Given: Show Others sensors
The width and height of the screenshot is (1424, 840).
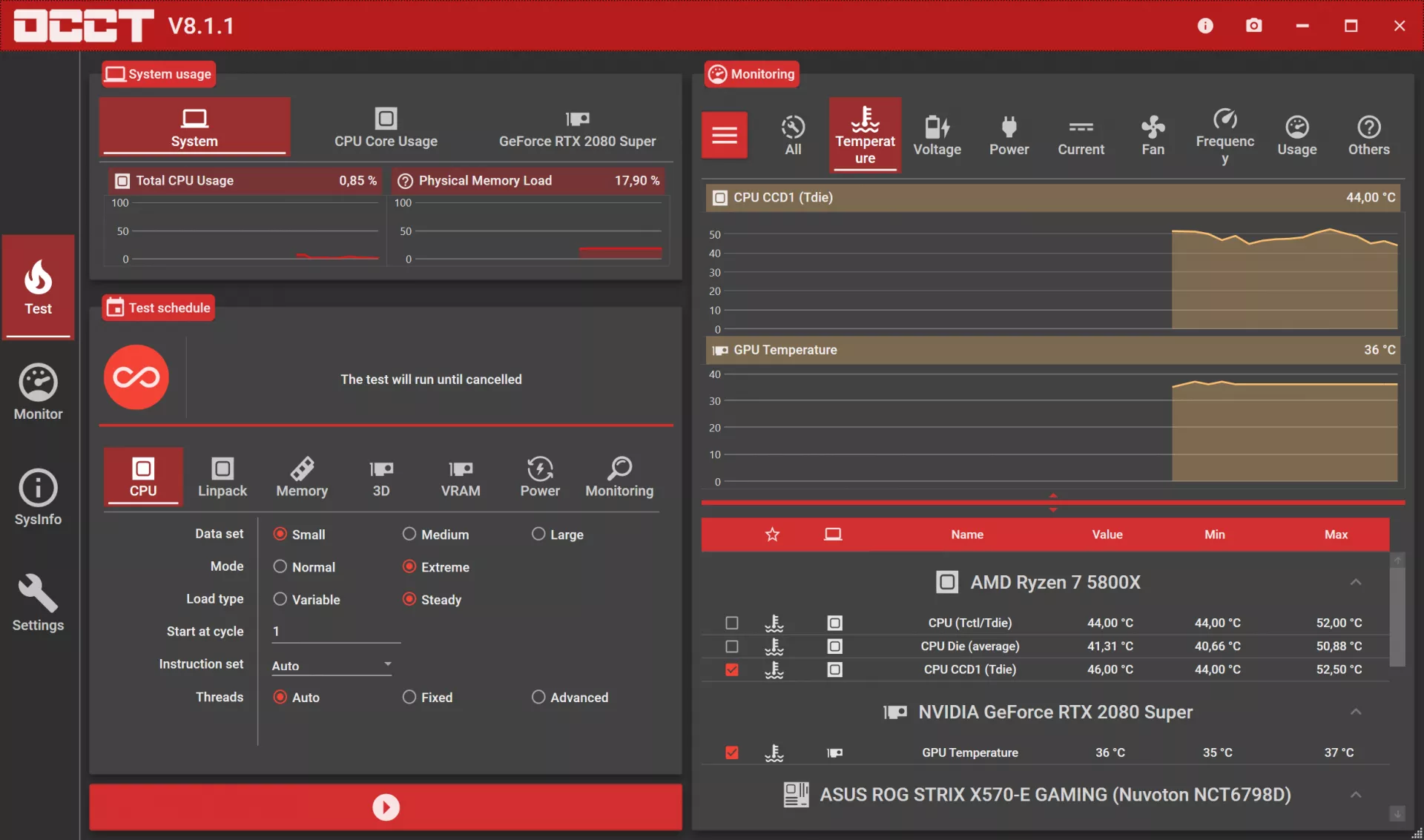Looking at the screenshot, I should pos(1368,135).
